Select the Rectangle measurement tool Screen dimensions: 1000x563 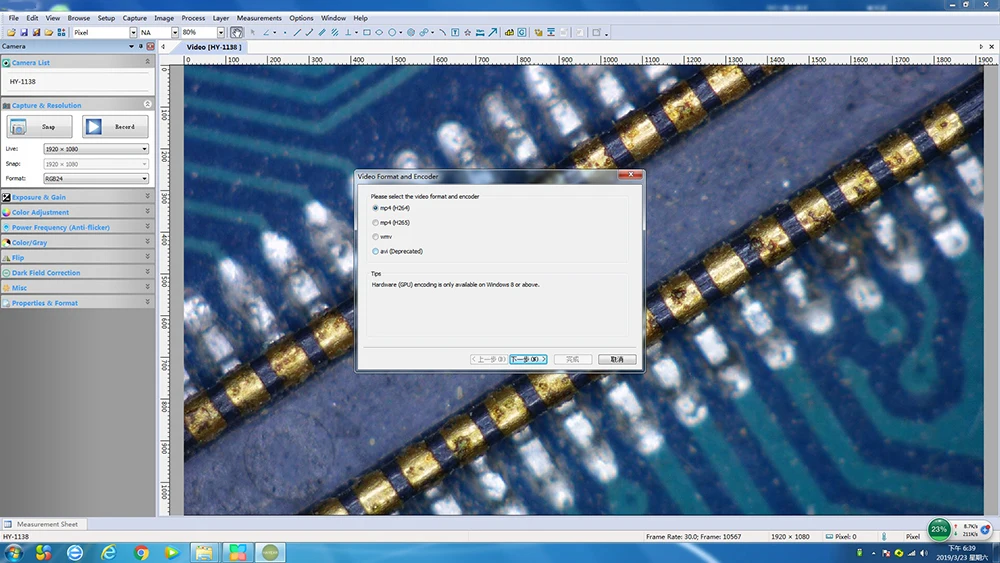tap(367, 32)
